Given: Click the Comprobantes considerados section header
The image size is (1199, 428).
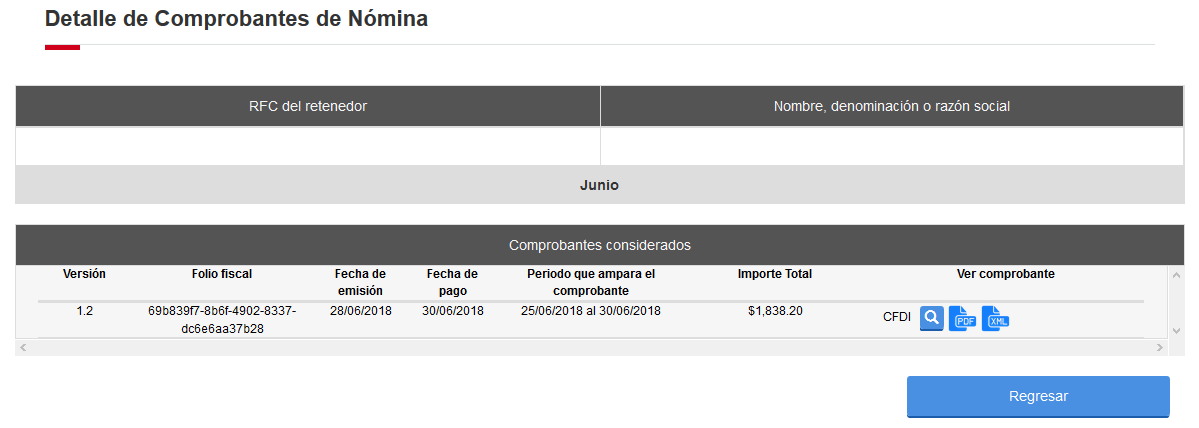Looking at the screenshot, I should tap(600, 245).
